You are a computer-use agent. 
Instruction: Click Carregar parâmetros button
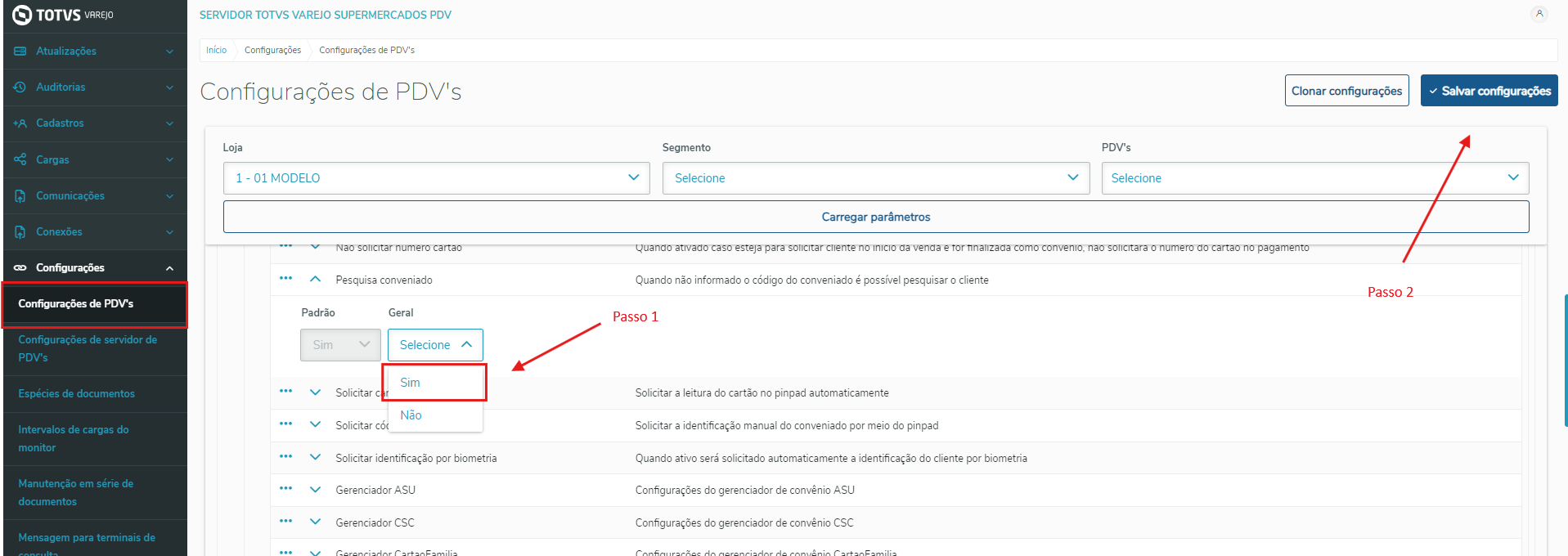(x=876, y=217)
